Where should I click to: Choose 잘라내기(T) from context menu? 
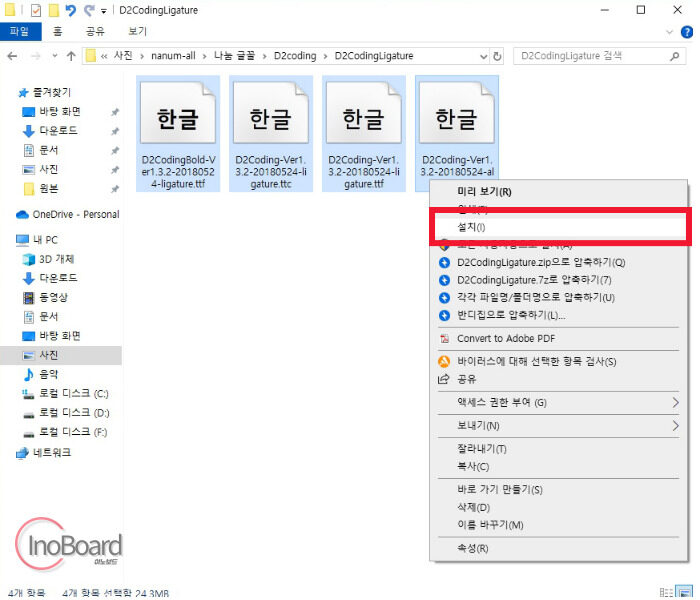click(x=558, y=449)
